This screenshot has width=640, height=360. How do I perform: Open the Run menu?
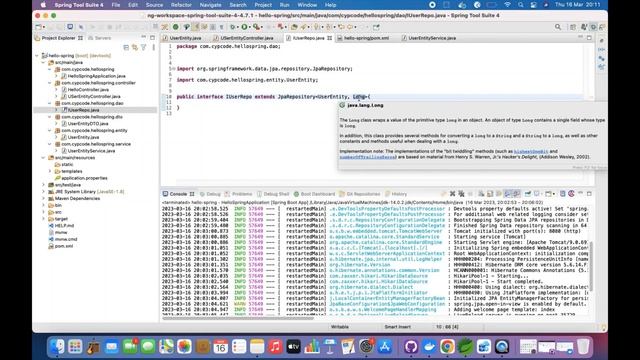tap(284, 5)
